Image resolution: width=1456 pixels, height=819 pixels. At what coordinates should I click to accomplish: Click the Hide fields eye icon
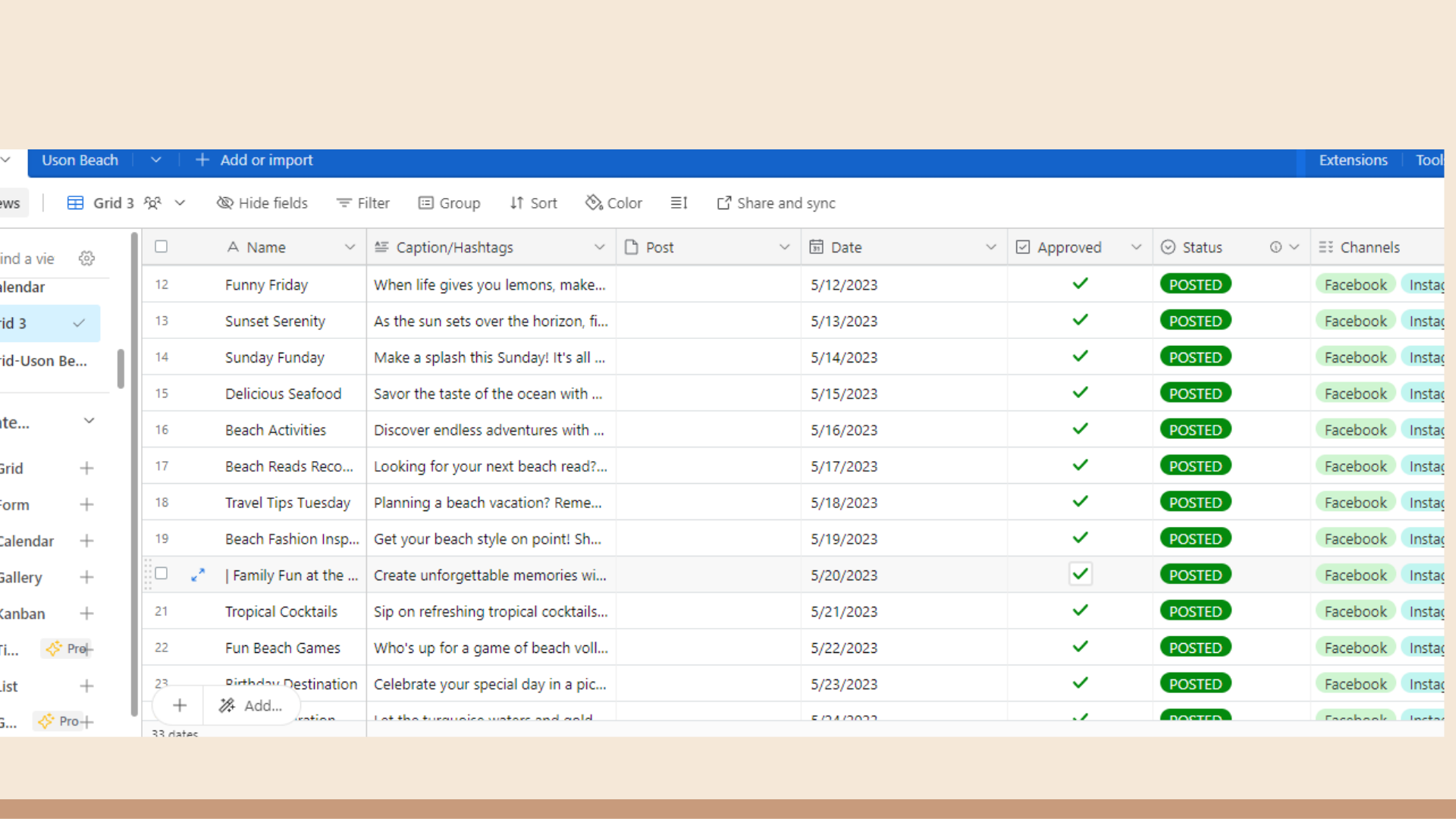[225, 203]
